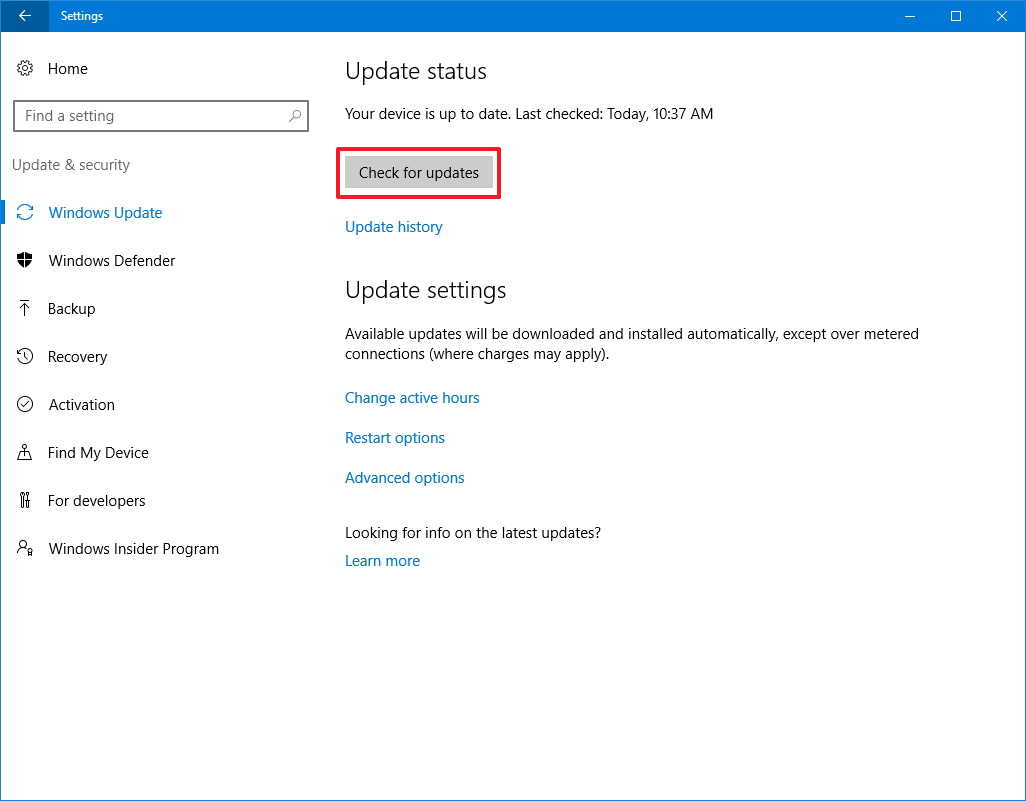Click the Update settings heading
This screenshot has width=1026, height=801.
(x=425, y=290)
